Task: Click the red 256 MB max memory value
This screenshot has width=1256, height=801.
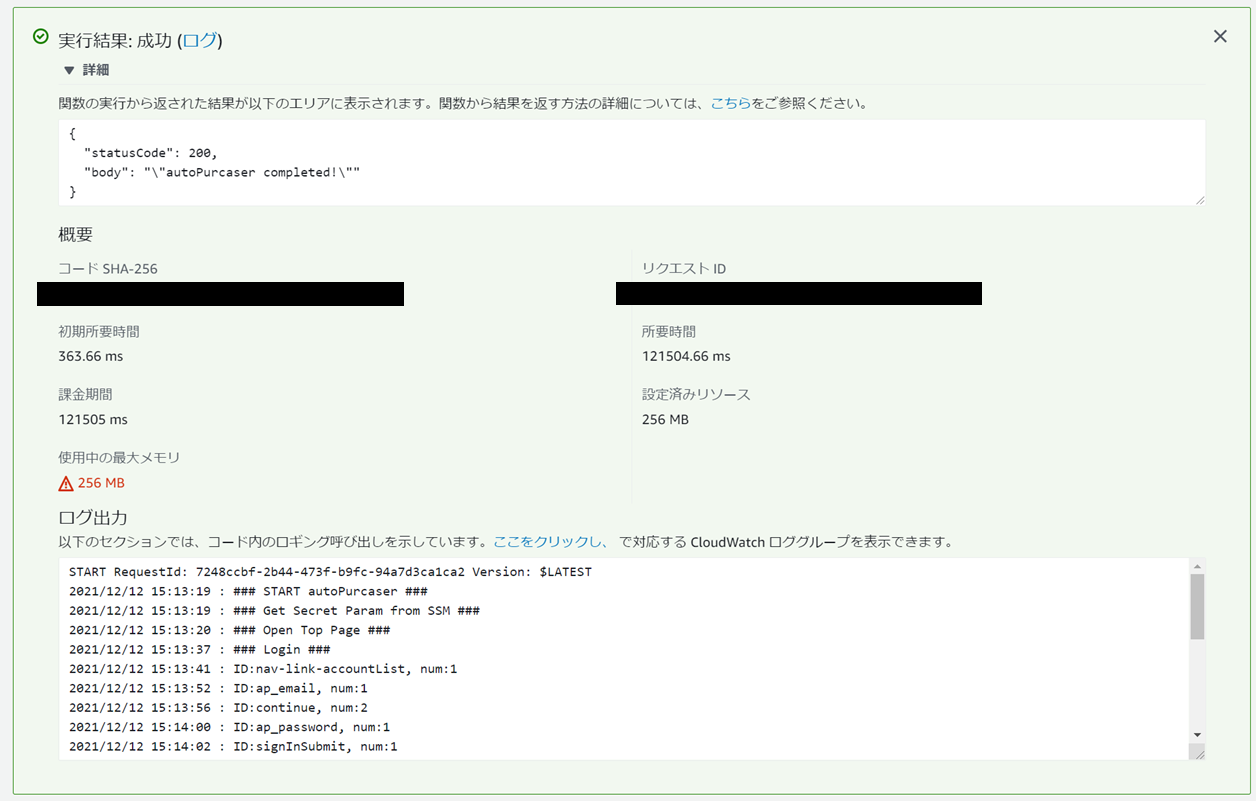Action: [x=101, y=484]
